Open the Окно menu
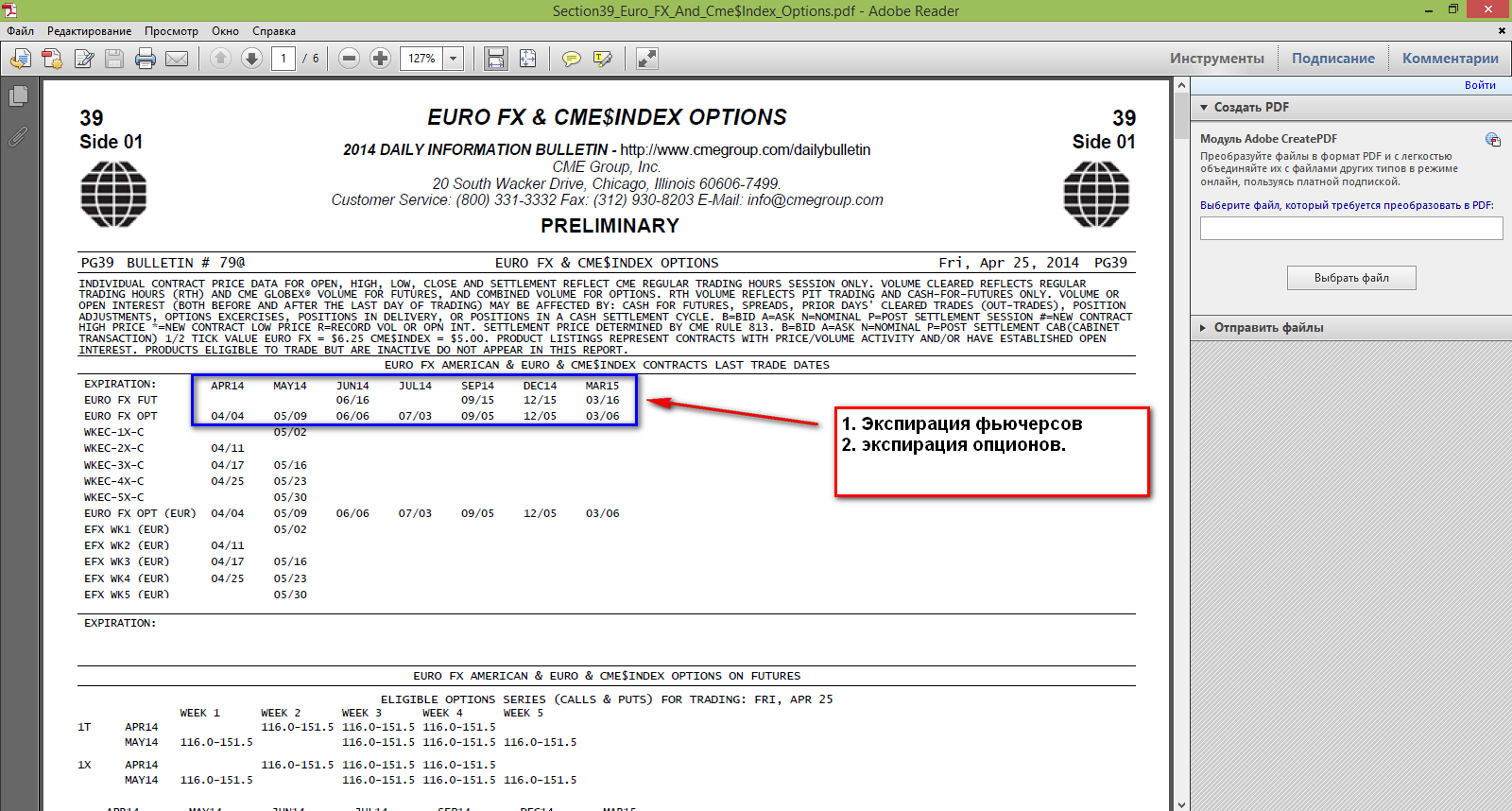The width and height of the screenshot is (1512, 811). point(225,31)
